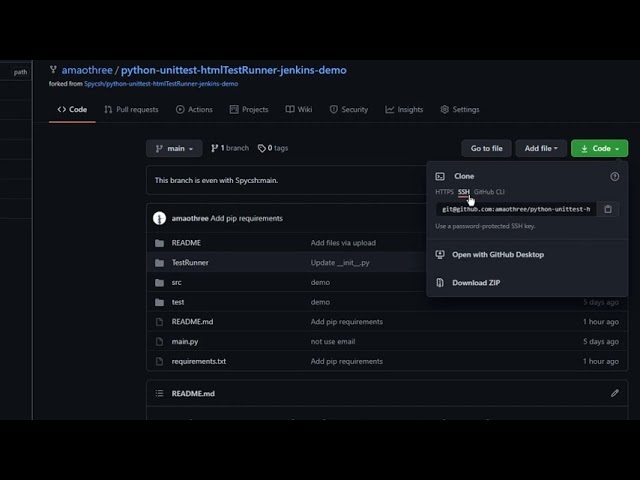The image size is (640, 480).
Task: Go to the Projects tab
Action: pos(249,109)
